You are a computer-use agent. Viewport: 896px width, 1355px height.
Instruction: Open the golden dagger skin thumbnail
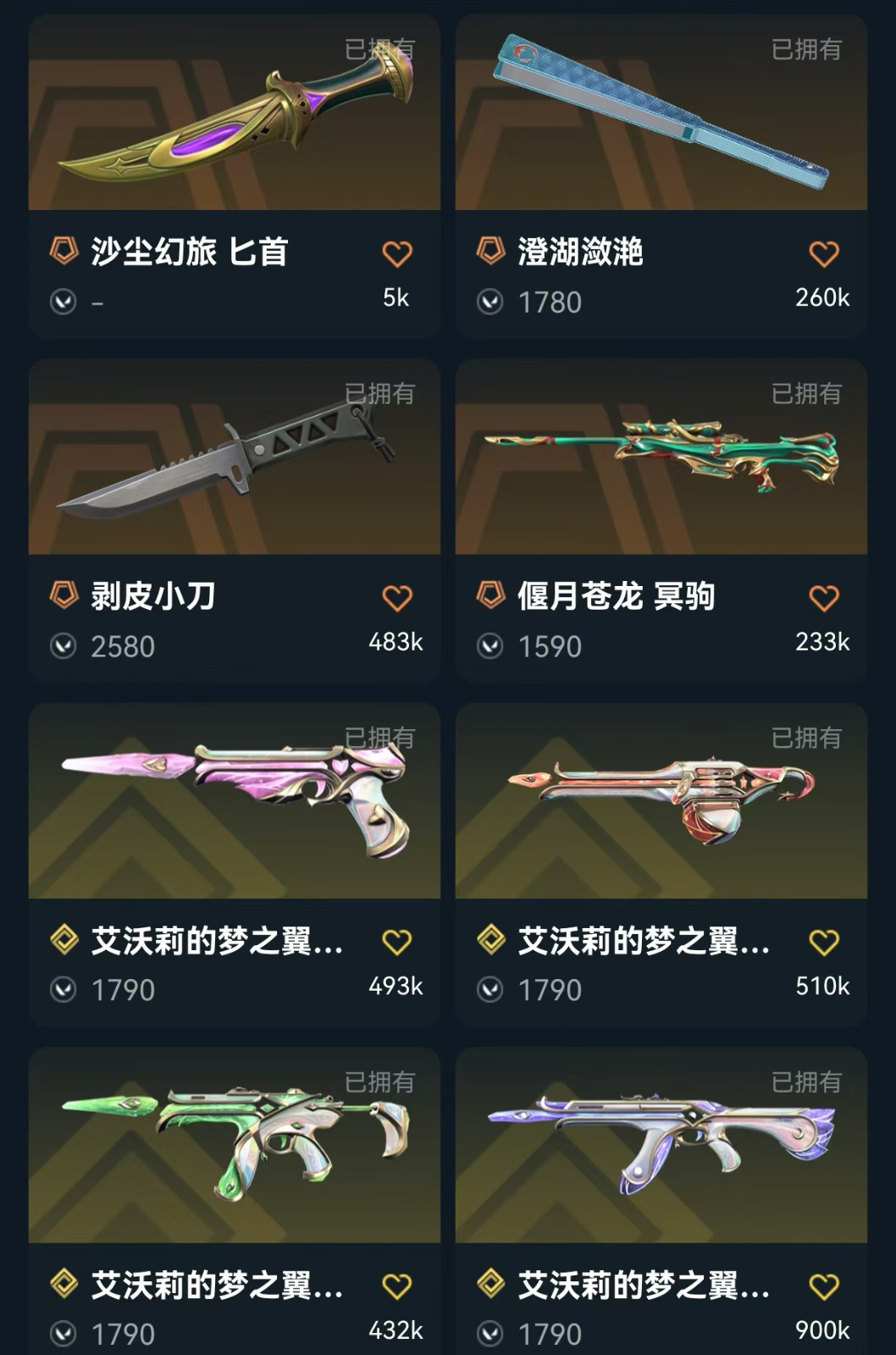point(235,113)
